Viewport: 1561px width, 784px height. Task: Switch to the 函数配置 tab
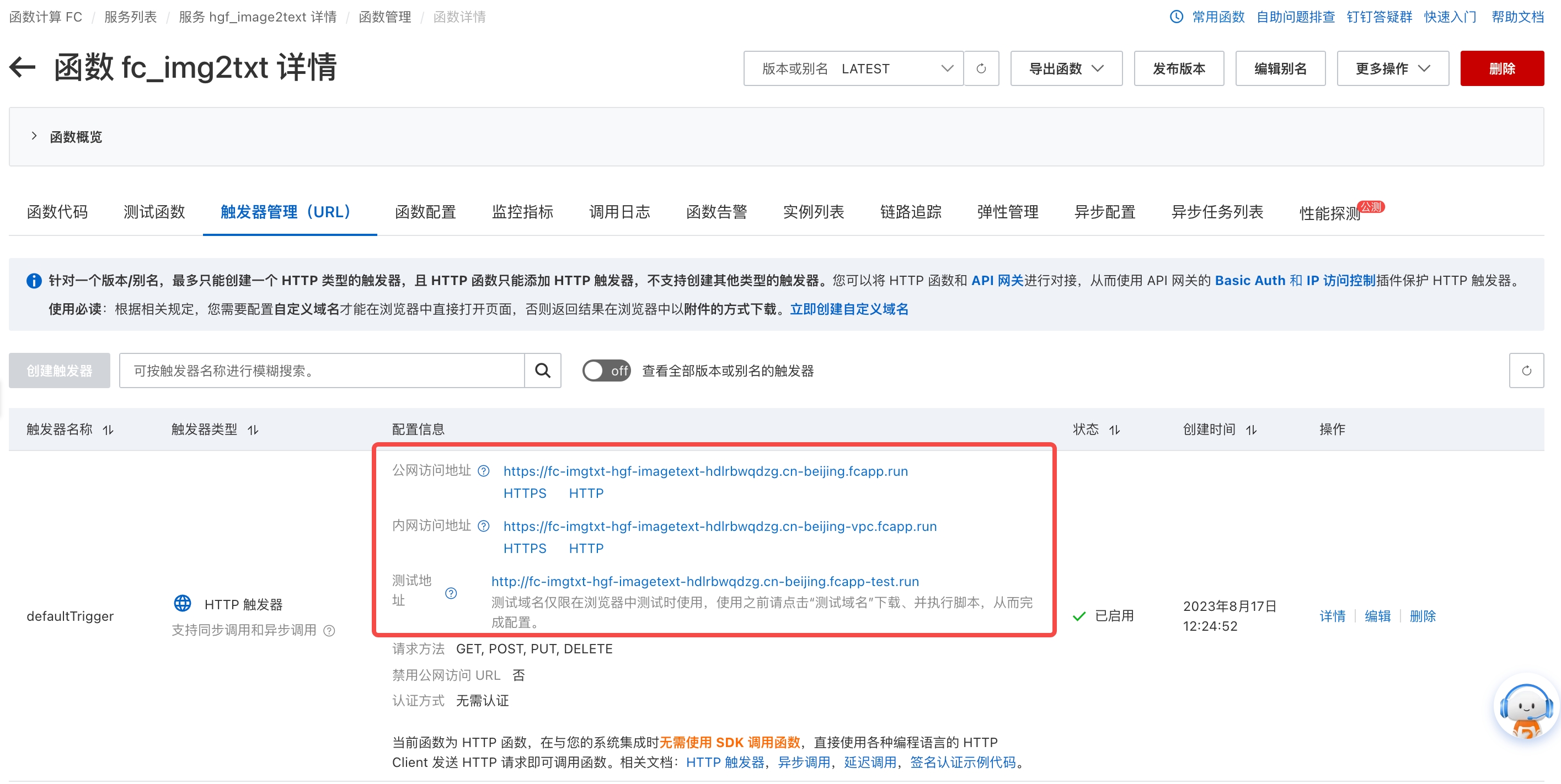[x=425, y=212]
